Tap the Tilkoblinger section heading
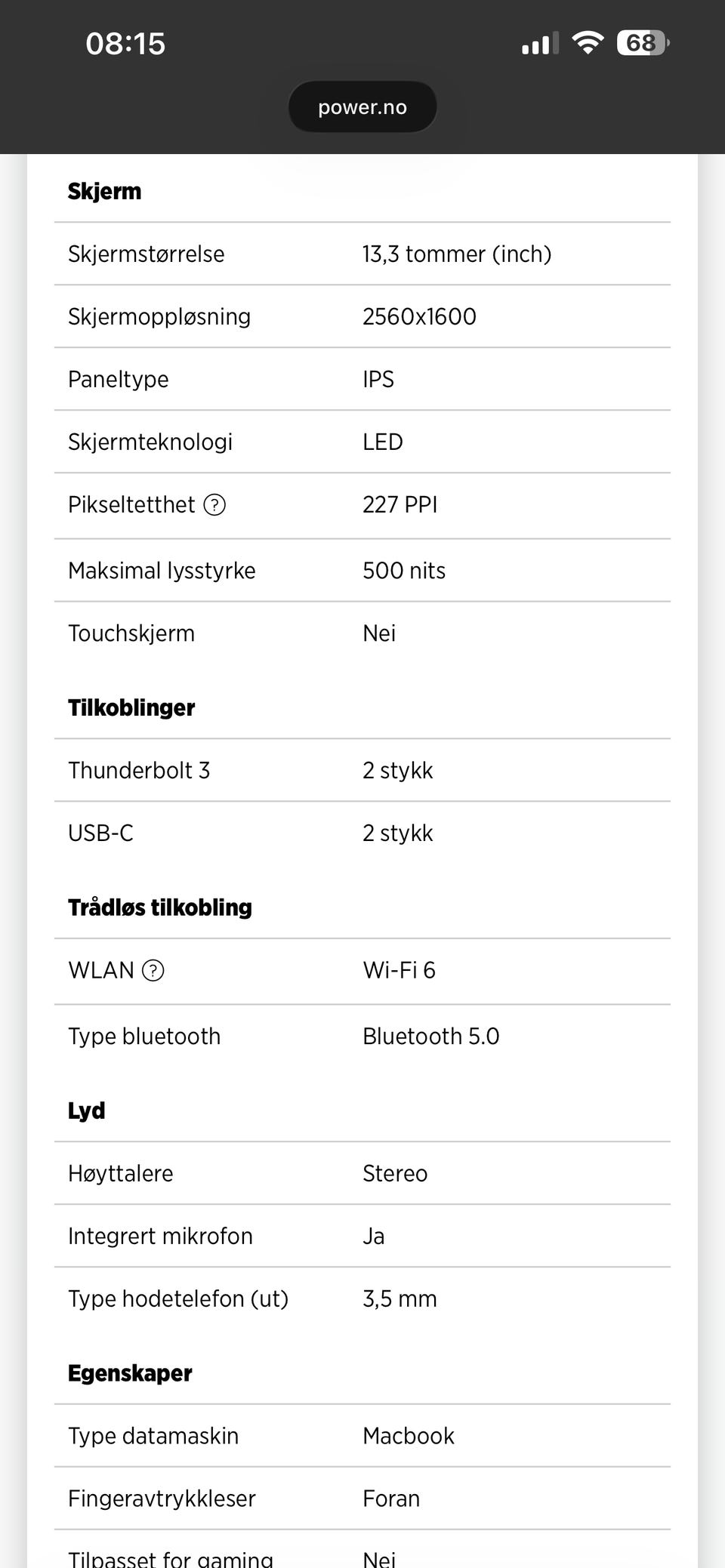725x1568 pixels. point(131,707)
